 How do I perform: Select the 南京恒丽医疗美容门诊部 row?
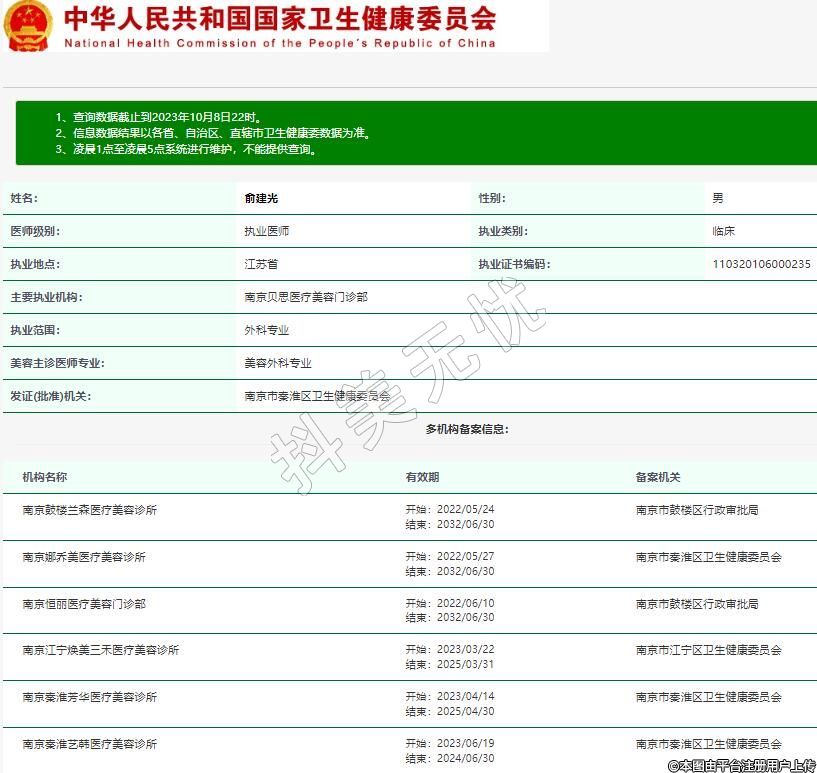(x=84, y=604)
